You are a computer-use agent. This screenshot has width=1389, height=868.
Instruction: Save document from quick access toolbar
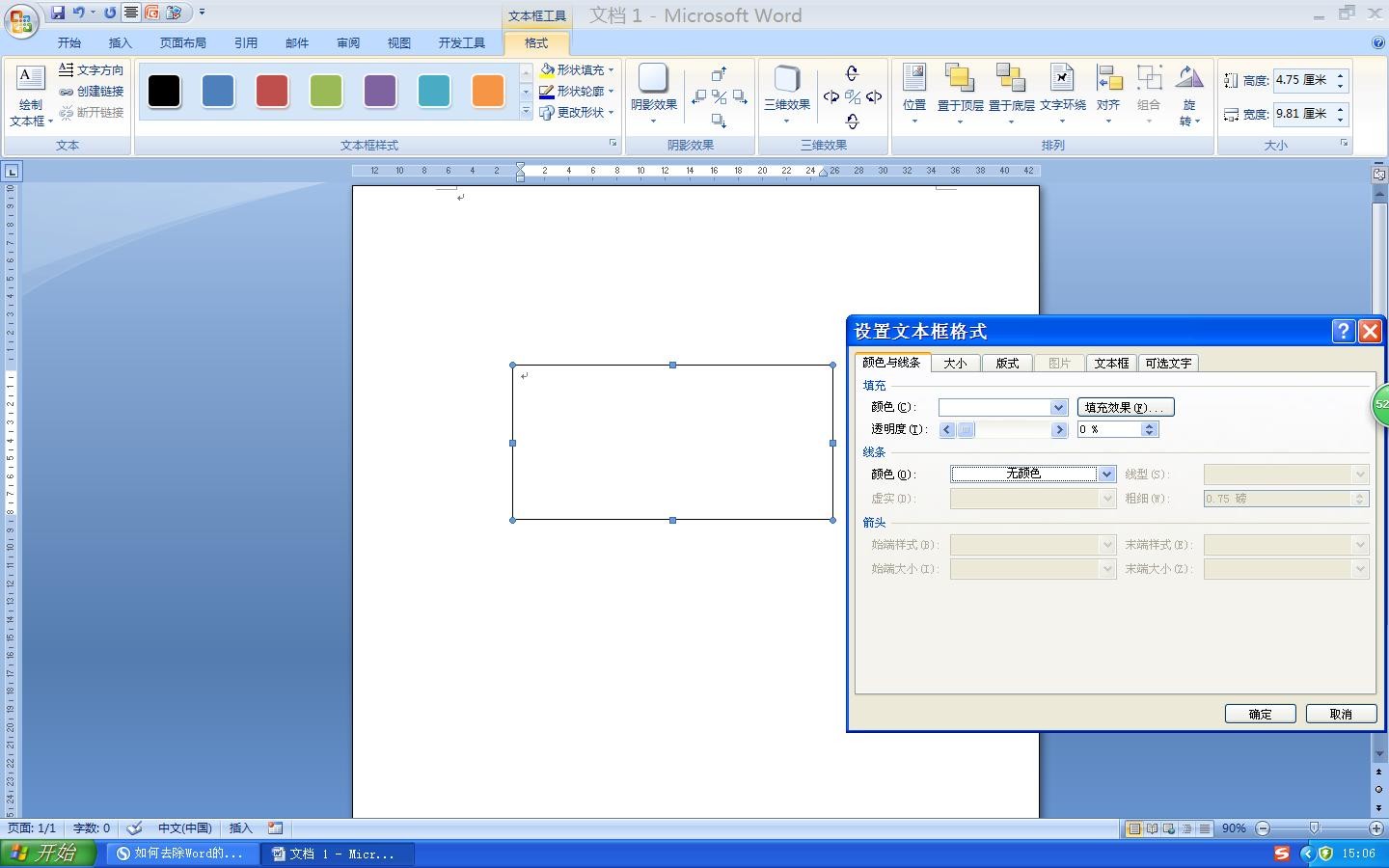pos(58,13)
